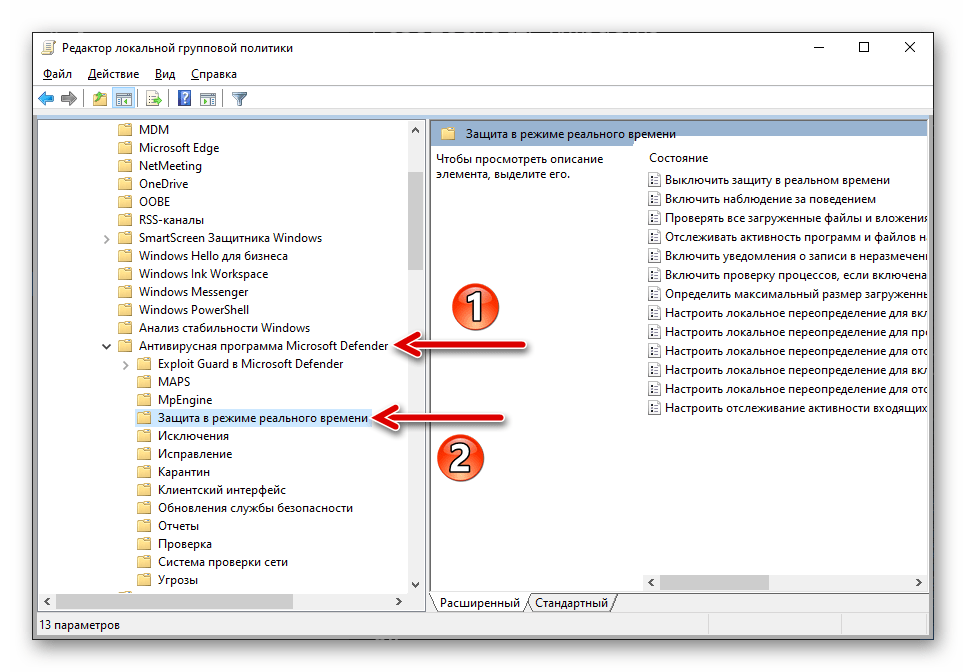Toggle the action pane toolbar icon
This screenshot has height=672, width=966.
(x=208, y=99)
